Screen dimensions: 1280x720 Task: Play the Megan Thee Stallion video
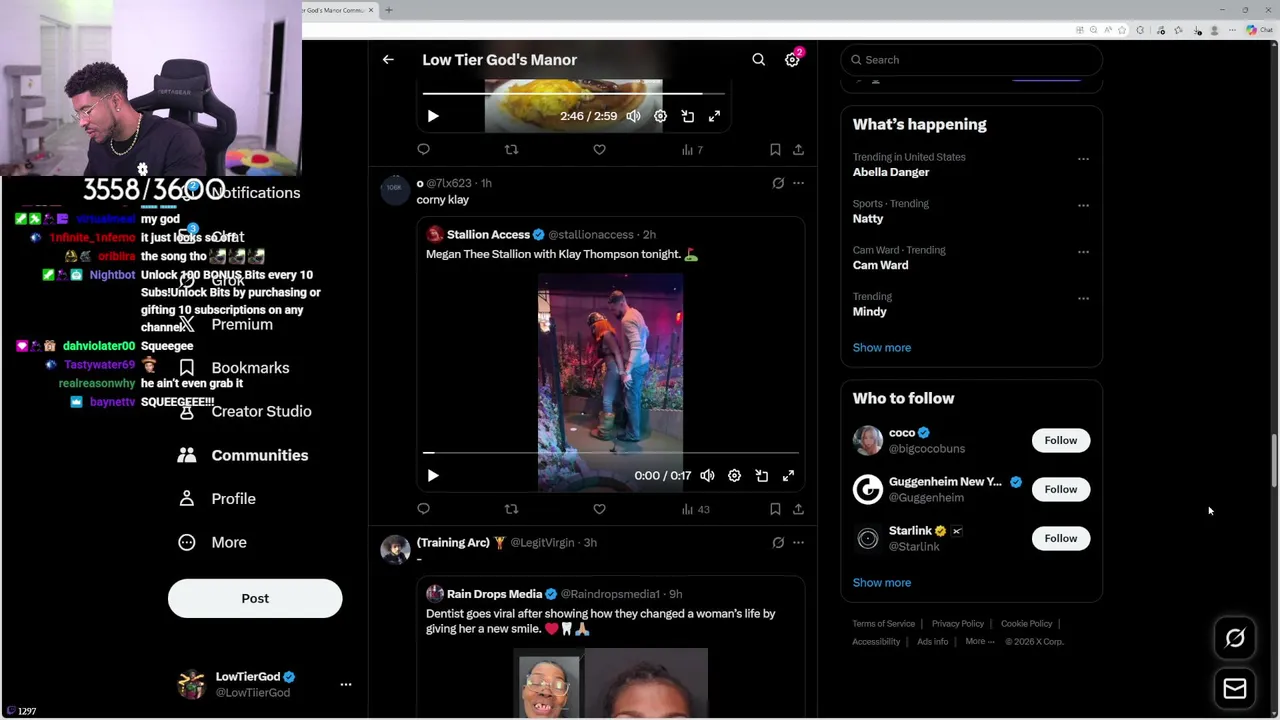tap(433, 476)
